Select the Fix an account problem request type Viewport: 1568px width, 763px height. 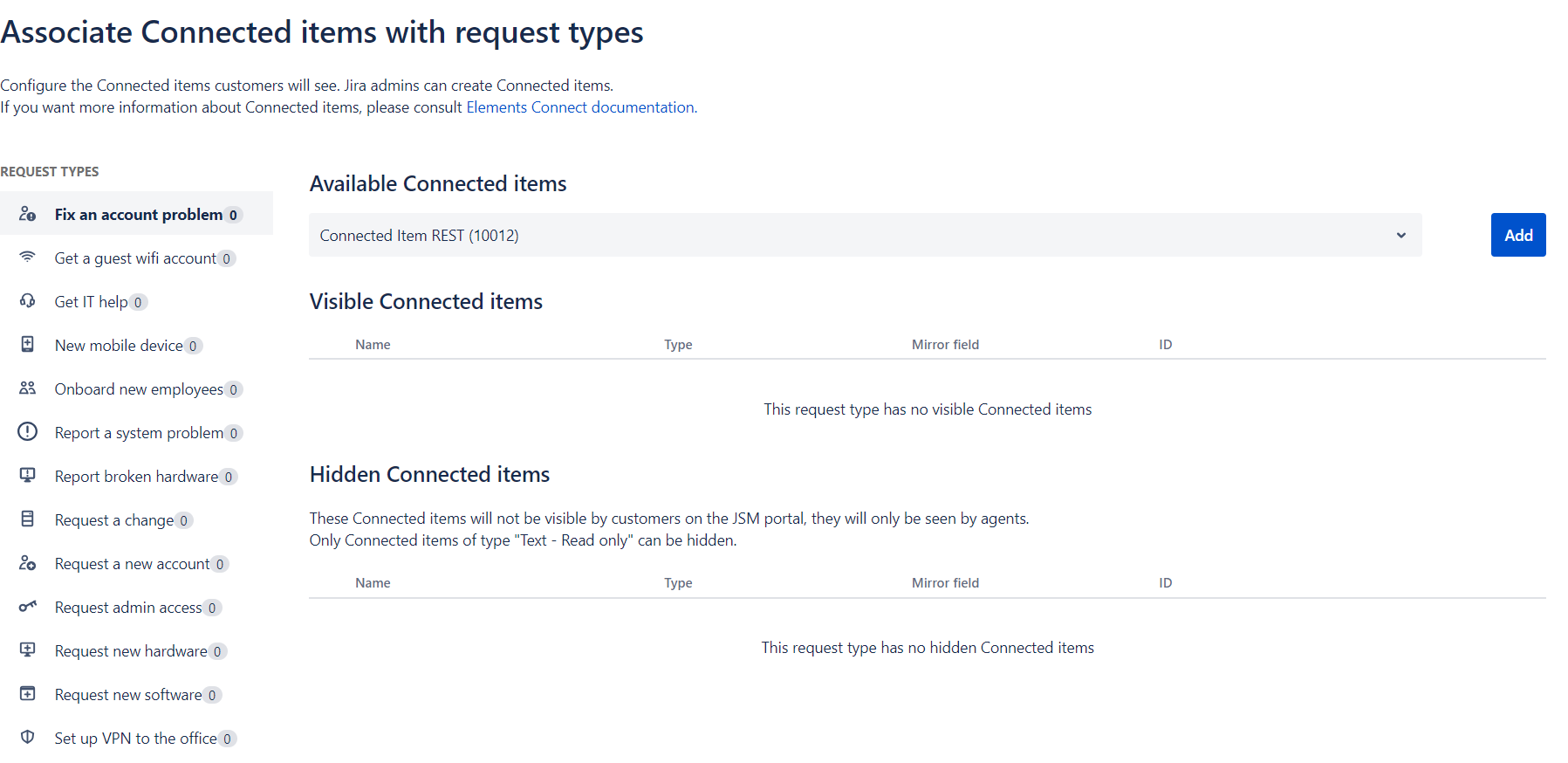(x=138, y=215)
